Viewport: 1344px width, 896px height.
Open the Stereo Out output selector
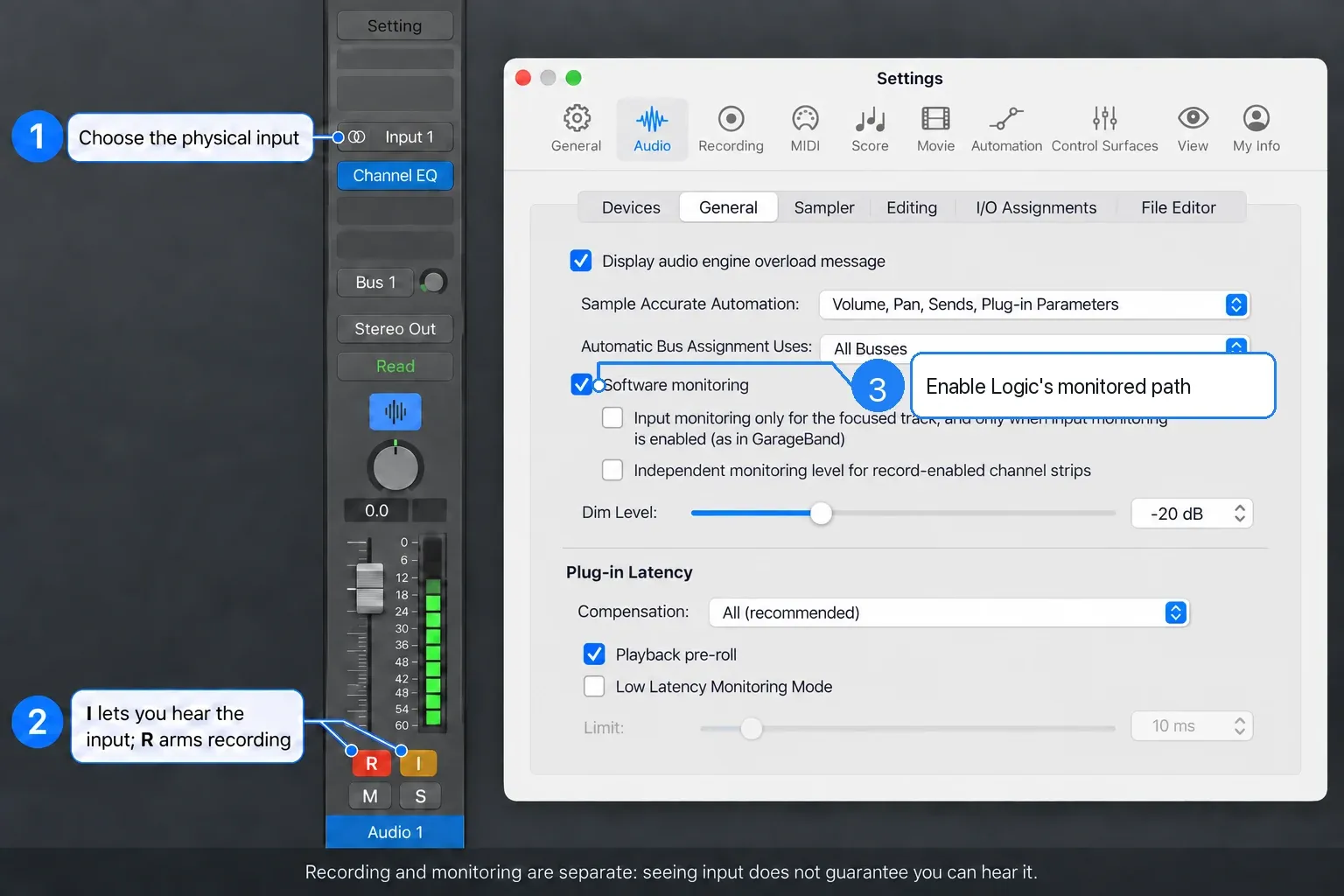pos(395,329)
